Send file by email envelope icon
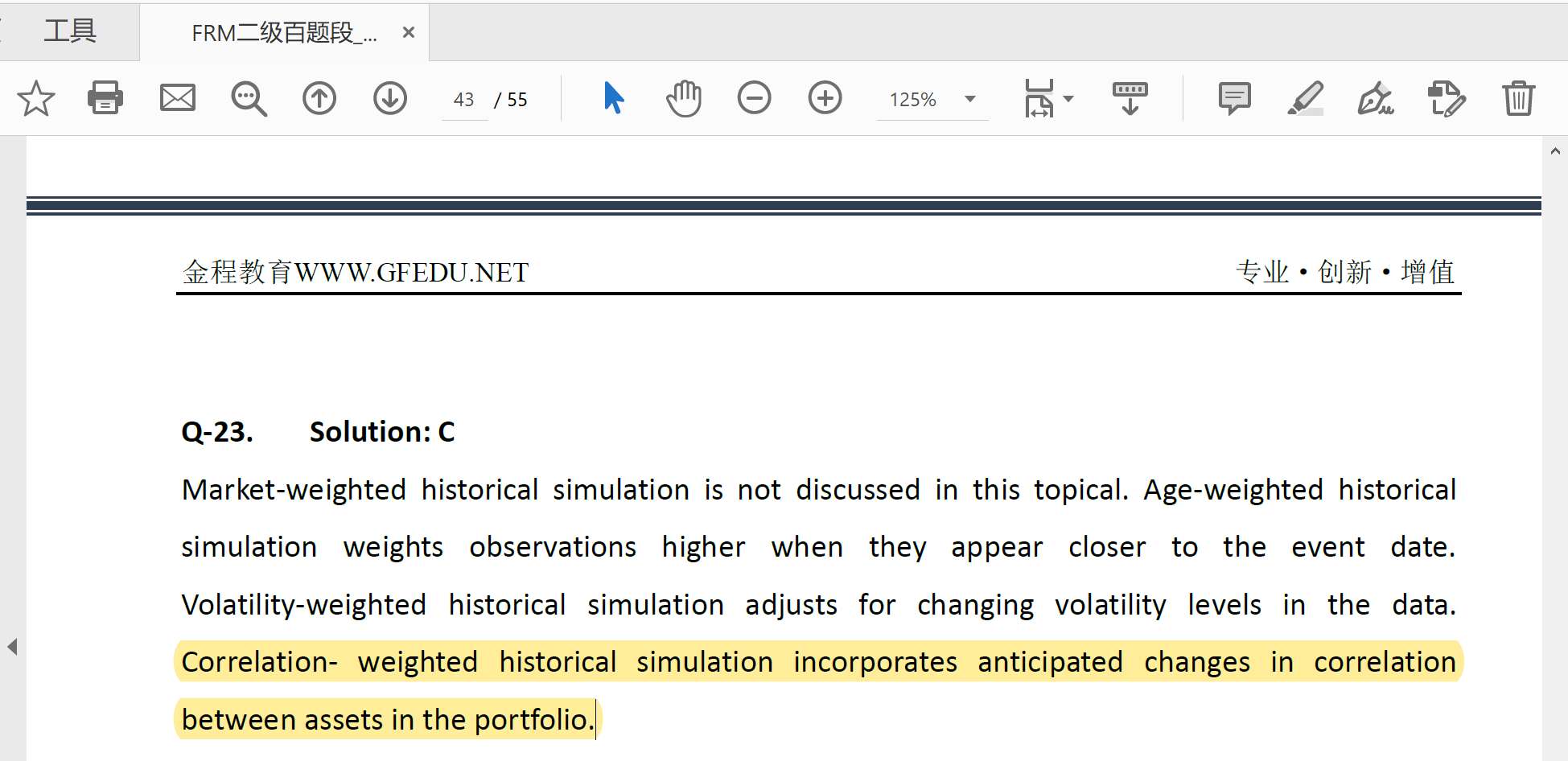The image size is (1568, 761). pyautogui.click(x=178, y=98)
